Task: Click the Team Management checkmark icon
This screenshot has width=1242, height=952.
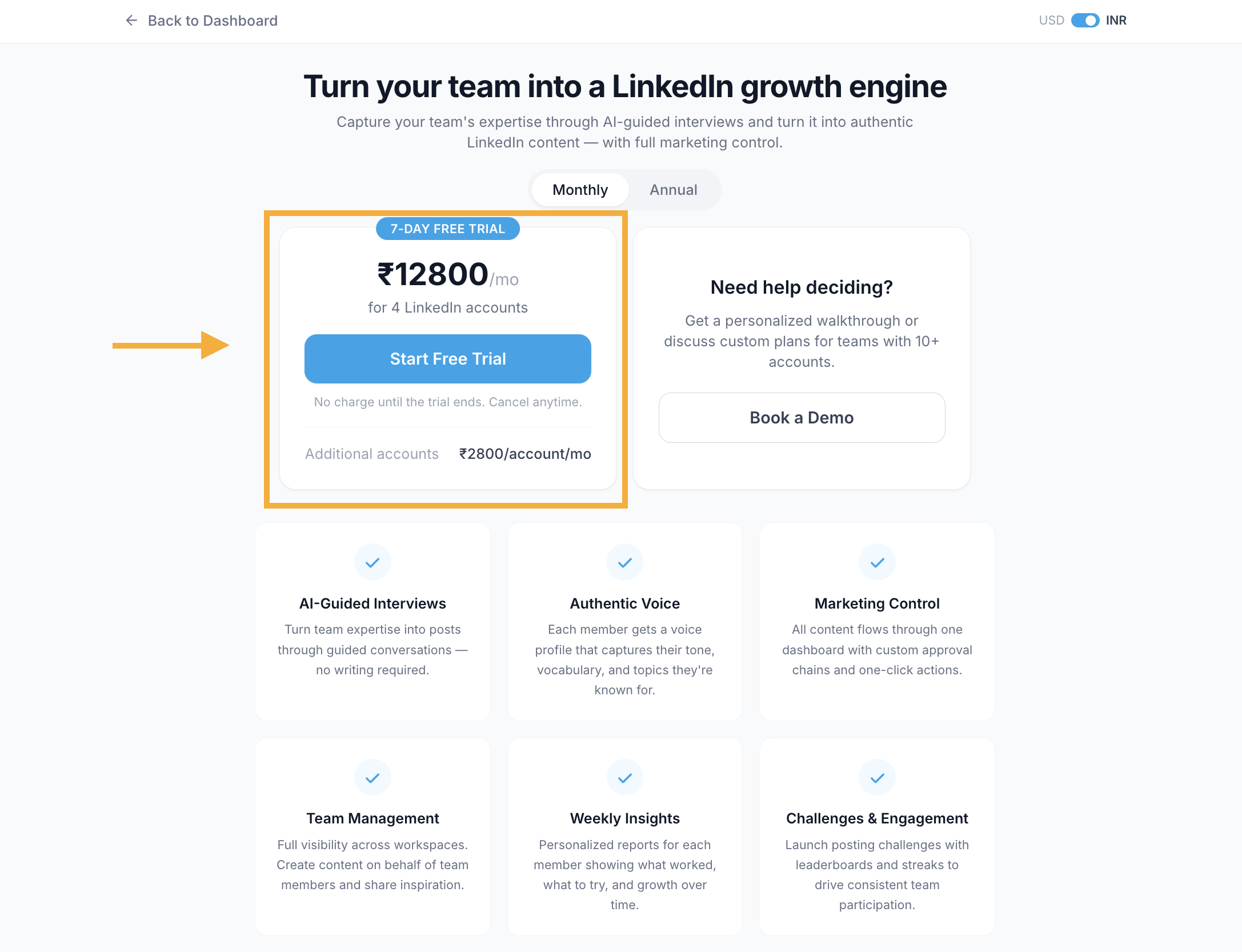Action: point(372,777)
